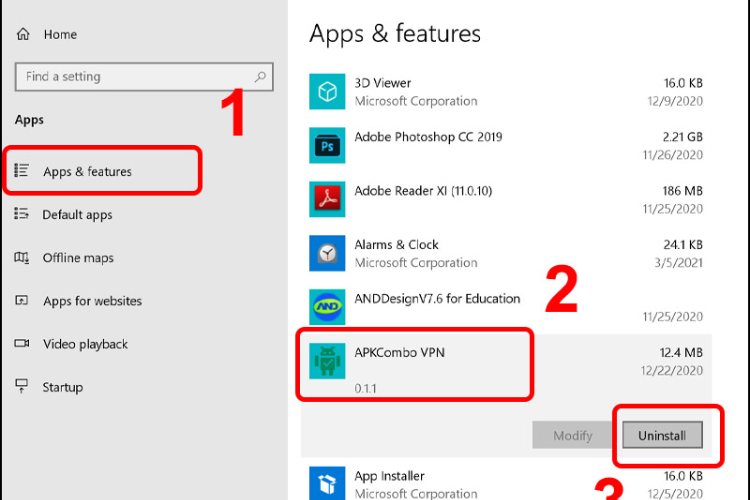Click the Adobe Reader XI icon

click(327, 200)
